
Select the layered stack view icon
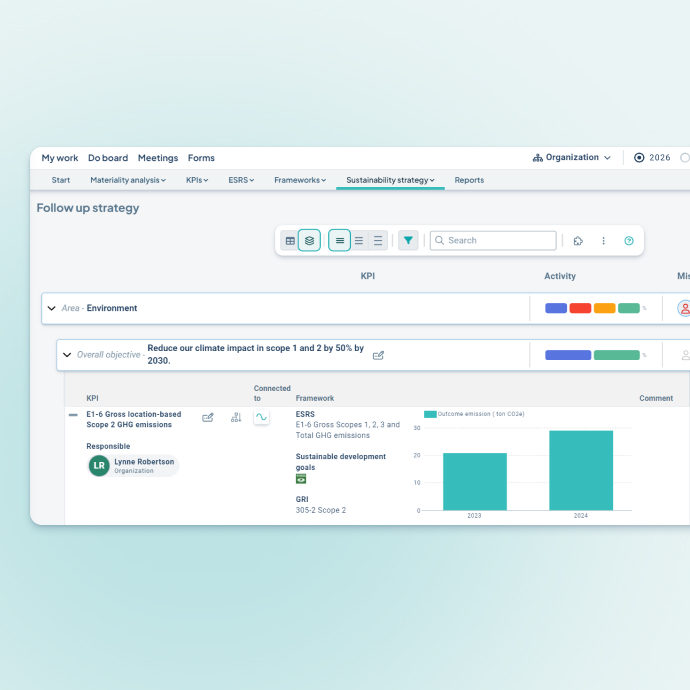click(x=309, y=241)
